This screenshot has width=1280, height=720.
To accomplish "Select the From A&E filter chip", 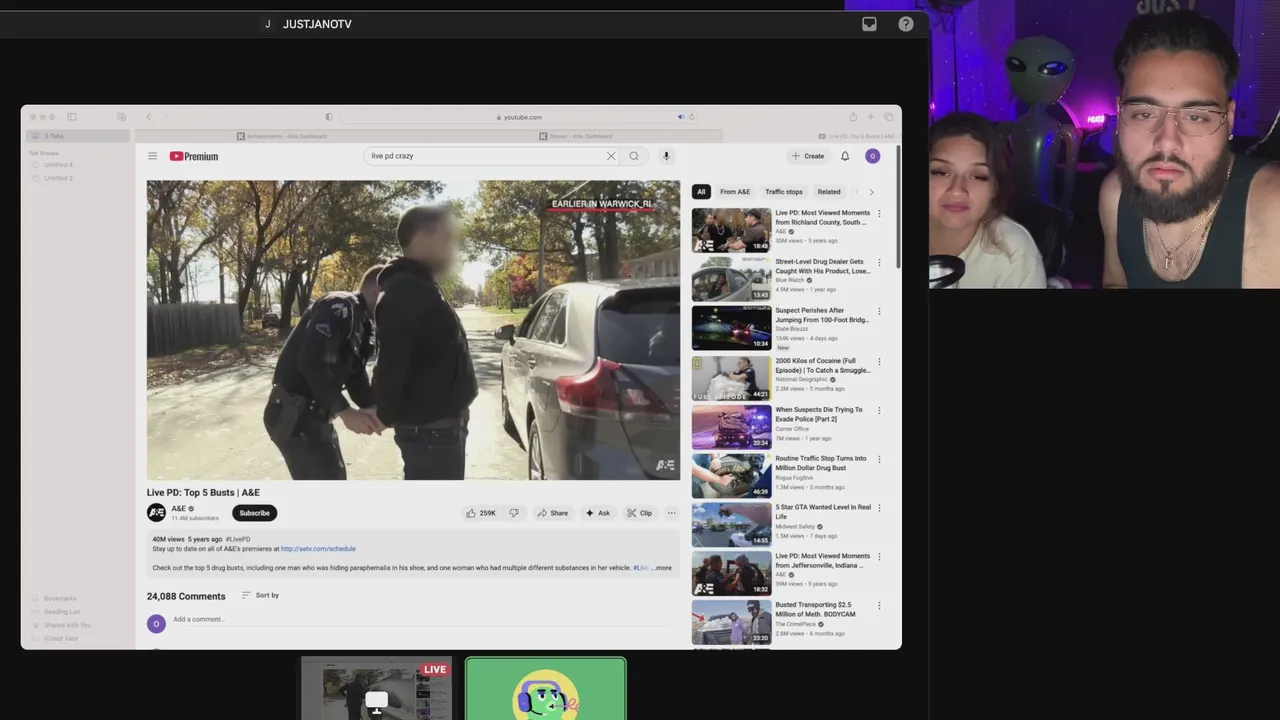I will 735,192.
